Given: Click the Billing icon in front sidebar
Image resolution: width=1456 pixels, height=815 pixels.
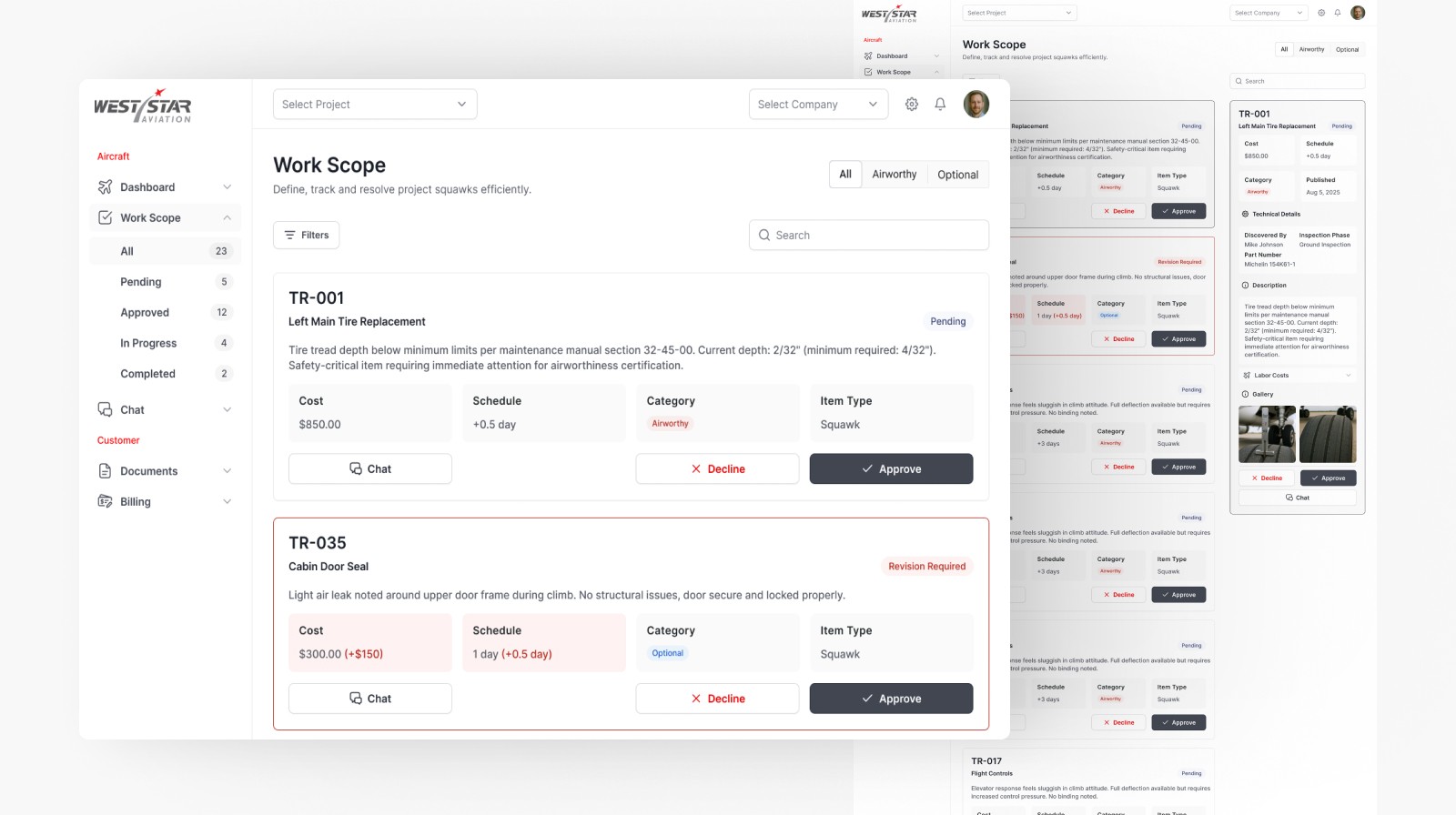Looking at the screenshot, I should pos(105,501).
